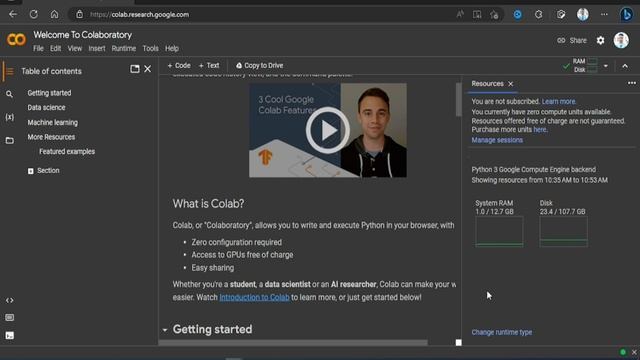Open the Manage sessions link
The width and height of the screenshot is (640, 360).
497,140
